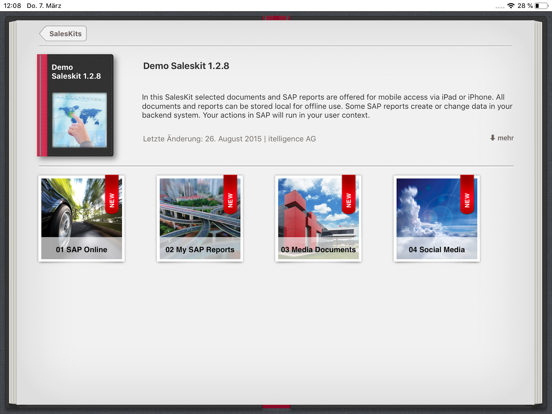Click the 'Demo Saleskit 1.2.8' heading
The width and height of the screenshot is (552, 414).
click(186, 66)
